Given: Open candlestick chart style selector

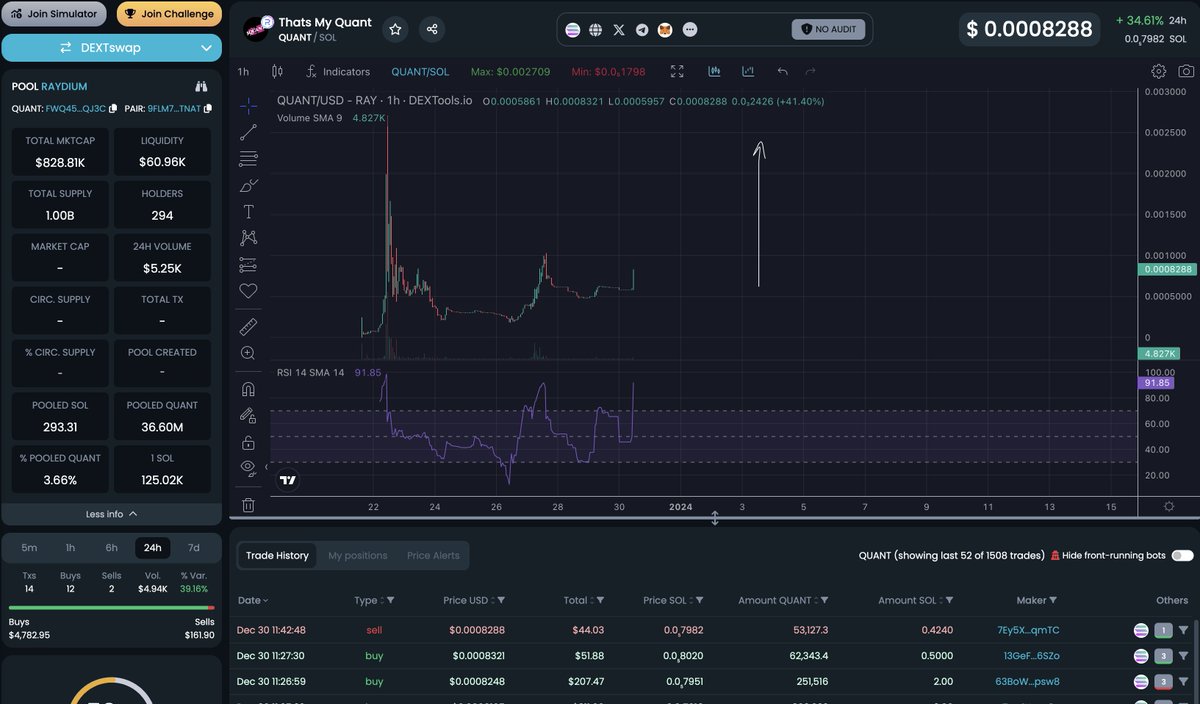Looking at the screenshot, I should (278, 72).
